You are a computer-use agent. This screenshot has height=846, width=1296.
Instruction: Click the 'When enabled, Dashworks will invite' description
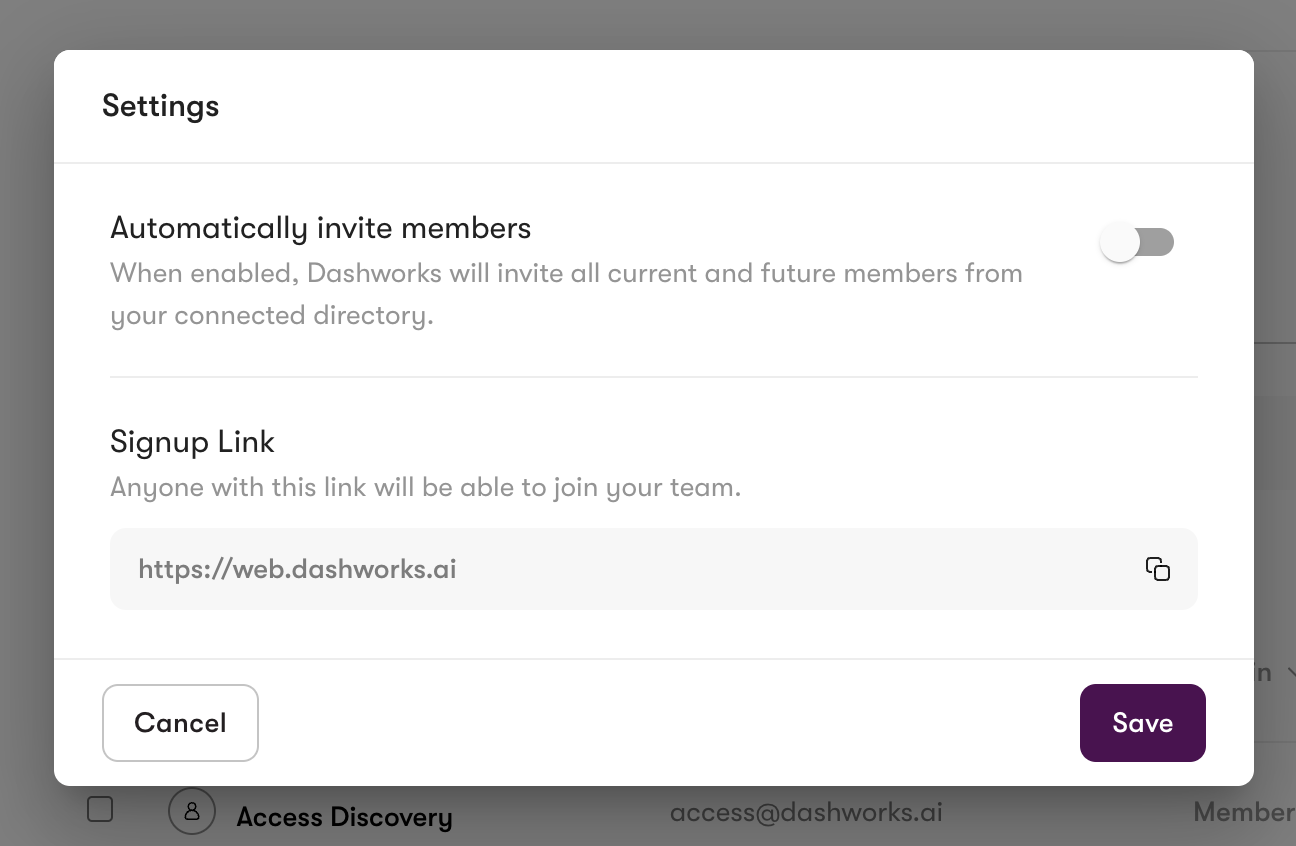click(566, 274)
